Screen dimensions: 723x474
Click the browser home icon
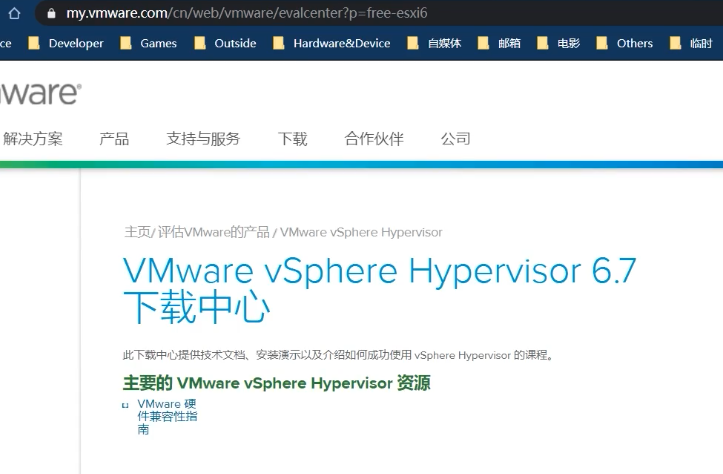pos(14,13)
